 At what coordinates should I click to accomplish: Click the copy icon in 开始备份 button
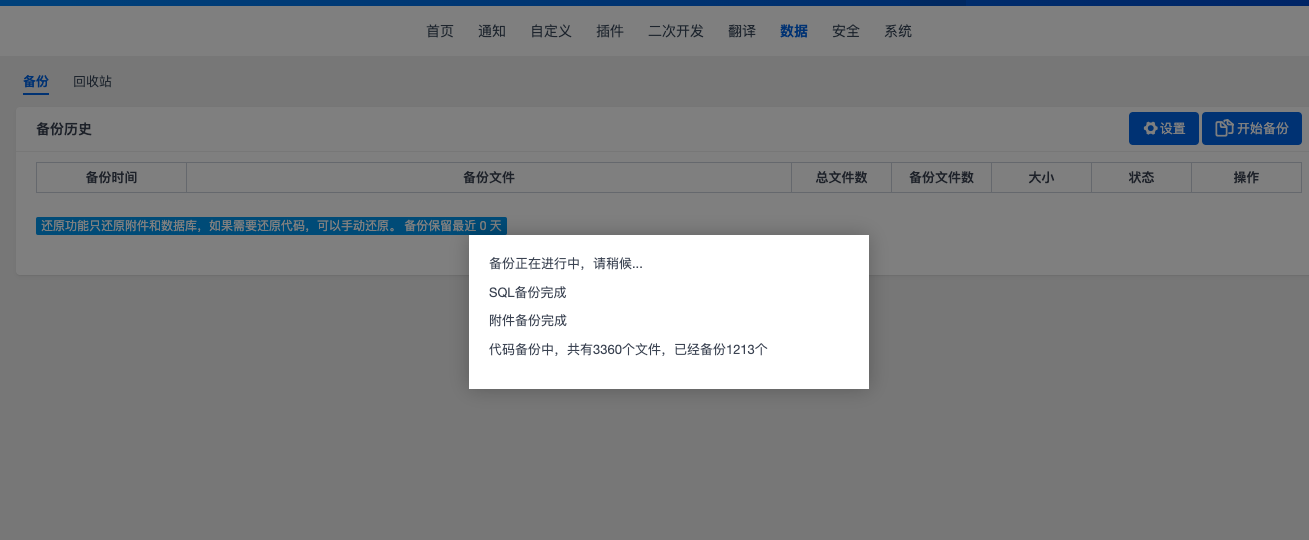pyautogui.click(x=1224, y=128)
